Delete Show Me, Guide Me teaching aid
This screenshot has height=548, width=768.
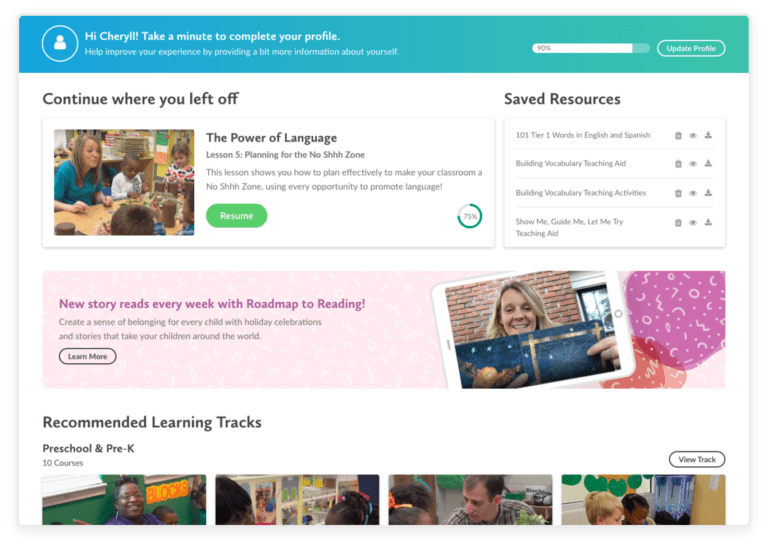point(678,223)
